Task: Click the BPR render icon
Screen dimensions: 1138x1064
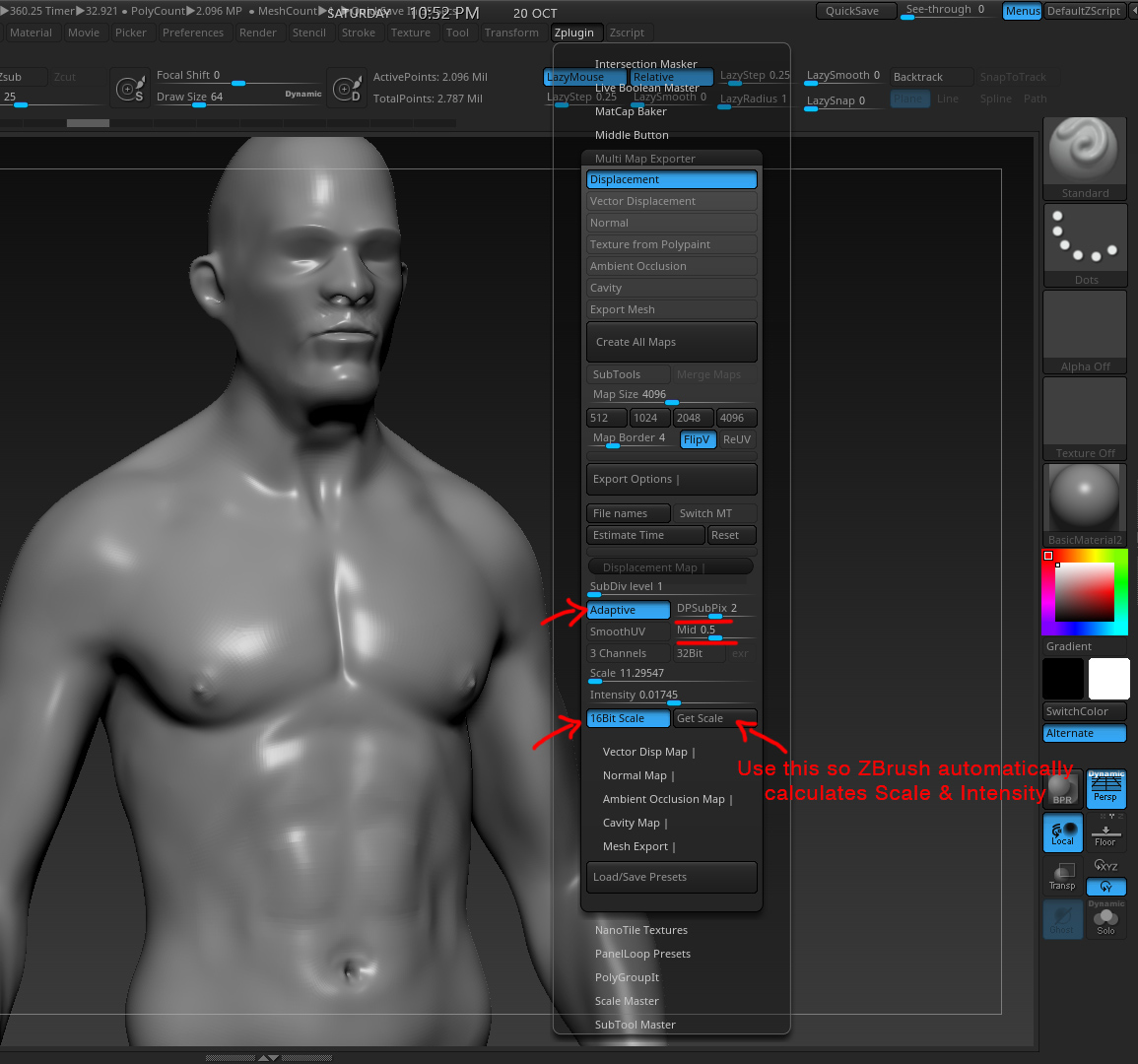Action: [1063, 789]
